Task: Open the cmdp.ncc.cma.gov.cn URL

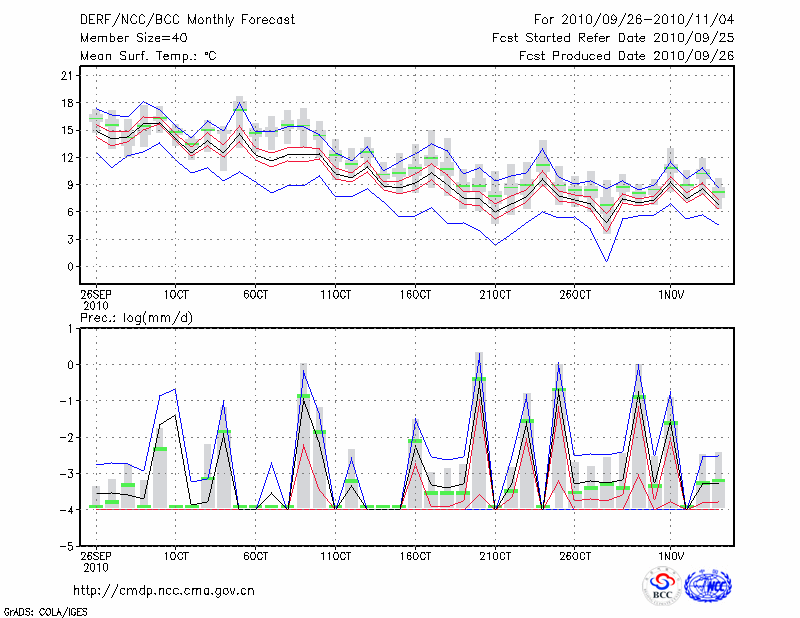Action: tap(164, 590)
